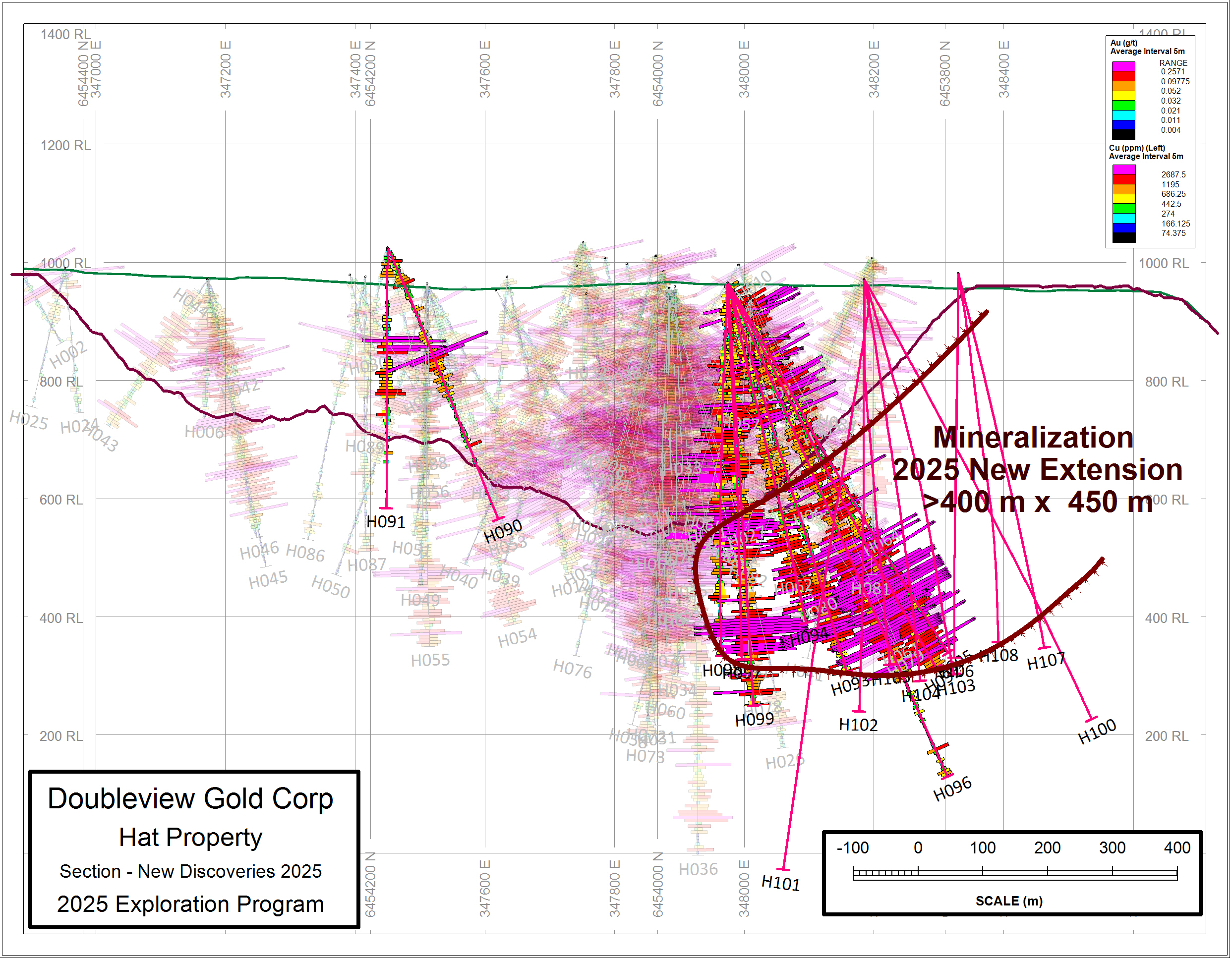Select the H099 drill hole label
This screenshot has height=958, width=1232.
tap(754, 720)
